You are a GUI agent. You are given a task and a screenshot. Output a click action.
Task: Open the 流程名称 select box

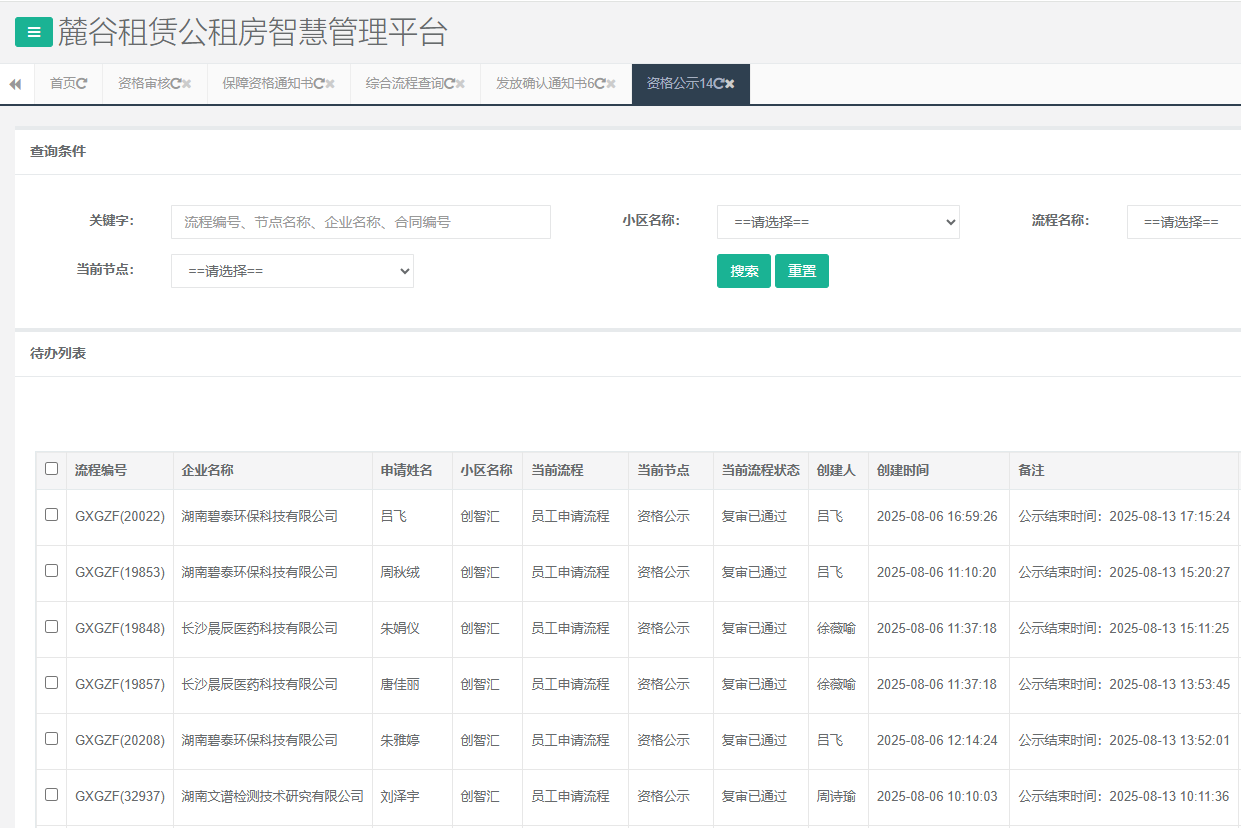coord(1185,222)
